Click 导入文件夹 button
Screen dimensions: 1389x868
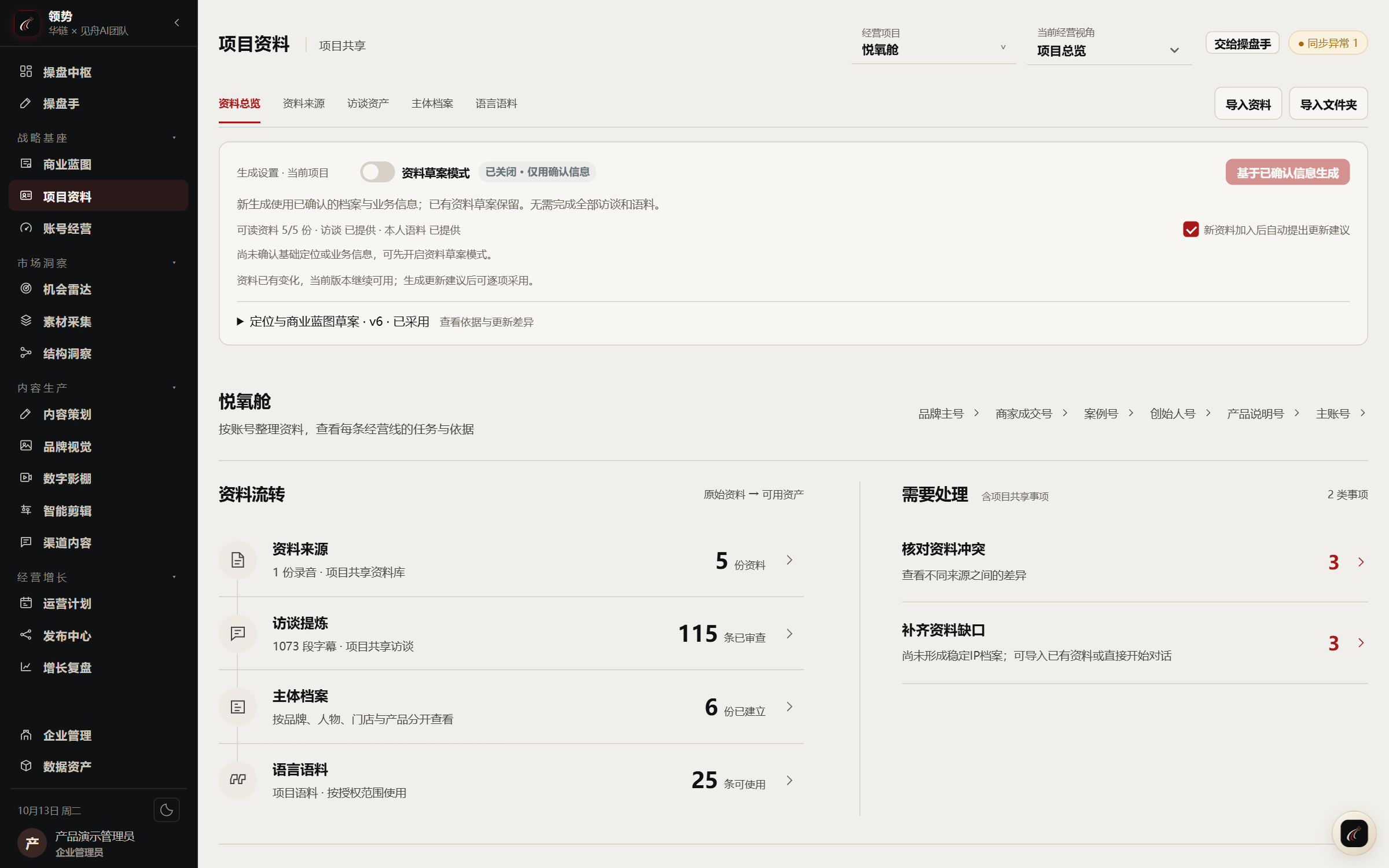(1328, 104)
